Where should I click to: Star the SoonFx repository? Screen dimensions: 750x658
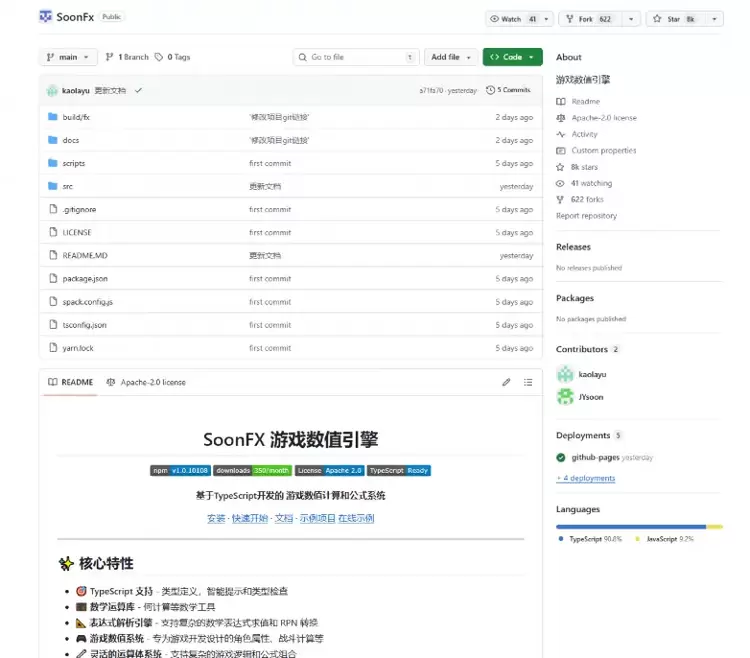(671, 18)
